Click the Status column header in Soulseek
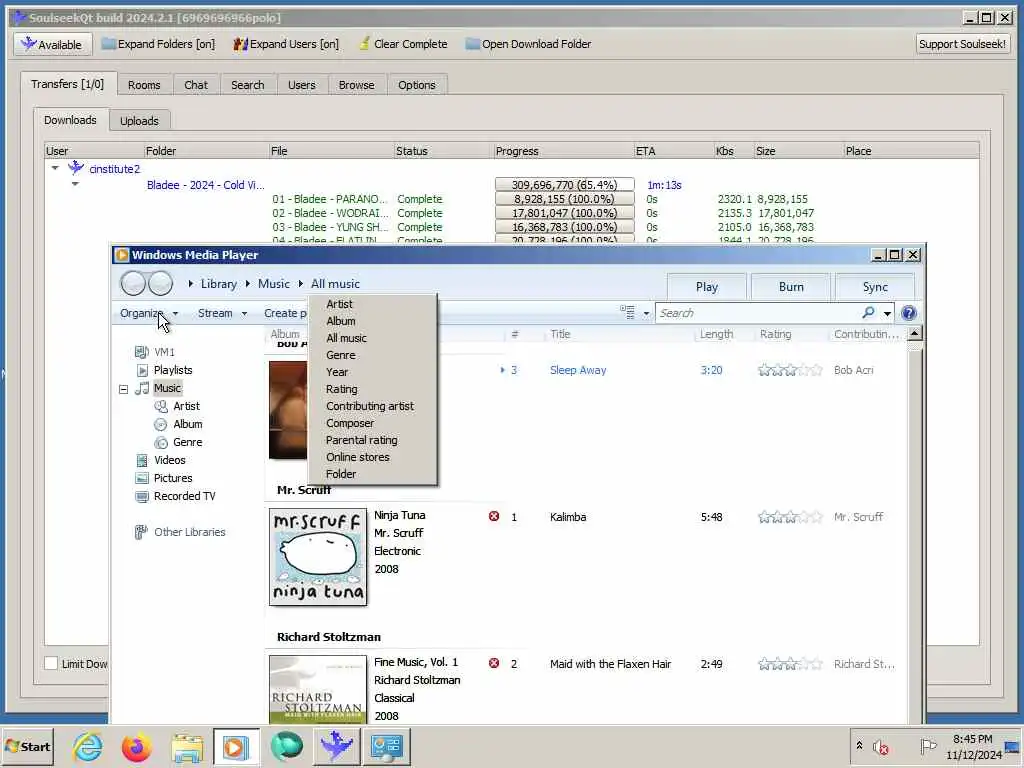Viewport: 1024px width, 768px height. point(443,151)
